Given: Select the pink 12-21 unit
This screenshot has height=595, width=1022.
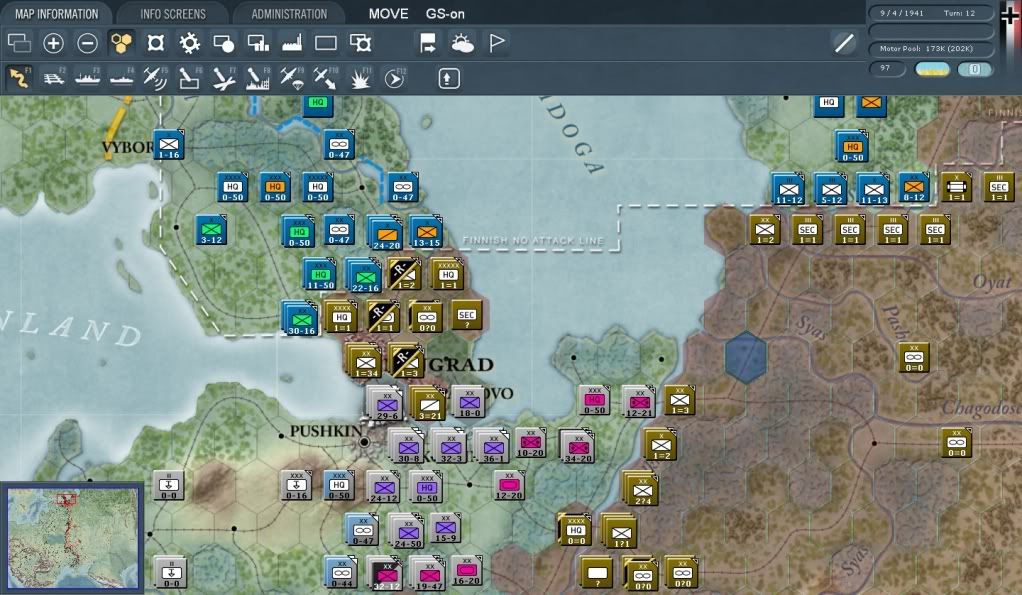Looking at the screenshot, I should [639, 401].
